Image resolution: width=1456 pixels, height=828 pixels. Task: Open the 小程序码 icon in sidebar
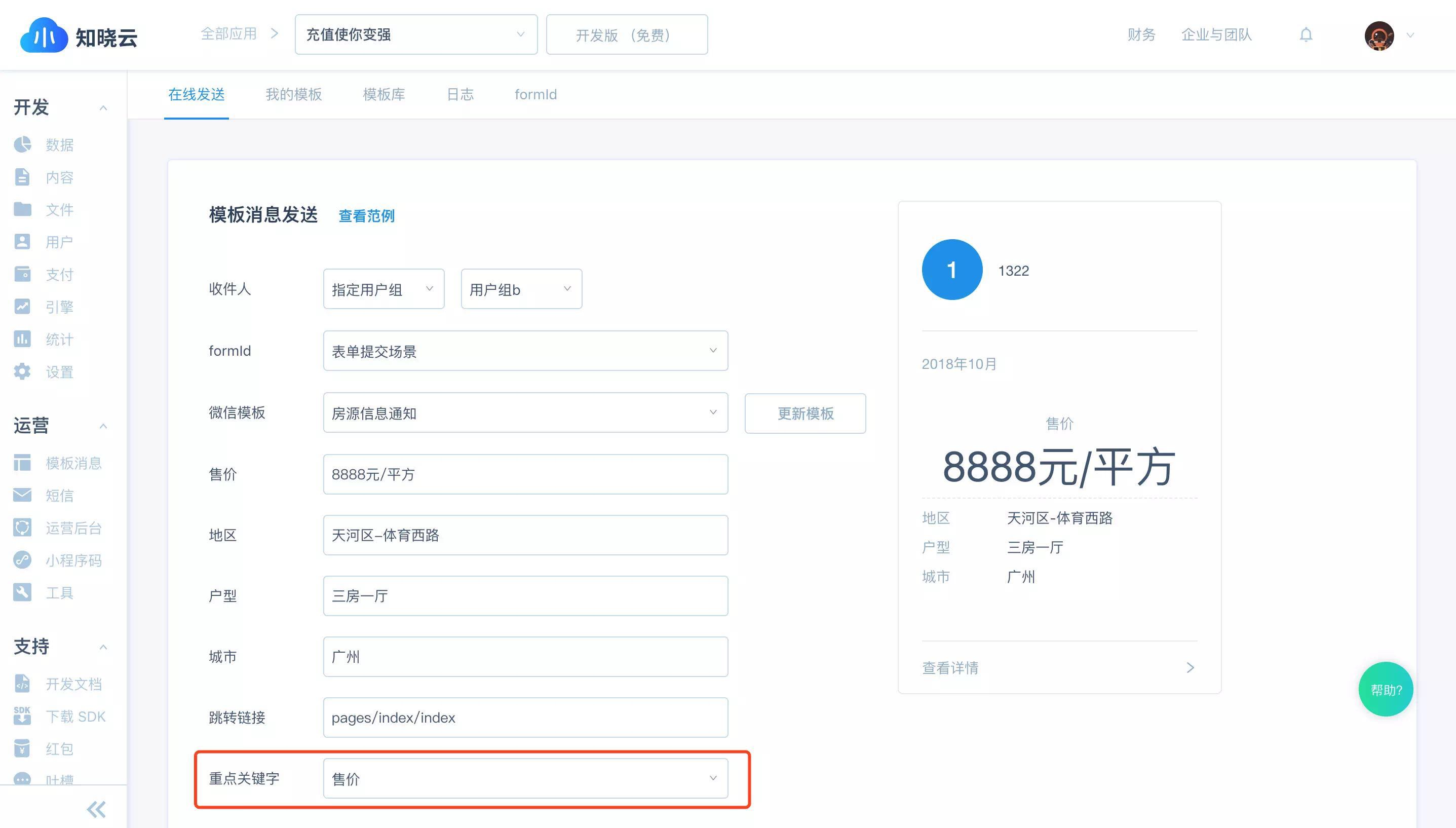pos(22,560)
